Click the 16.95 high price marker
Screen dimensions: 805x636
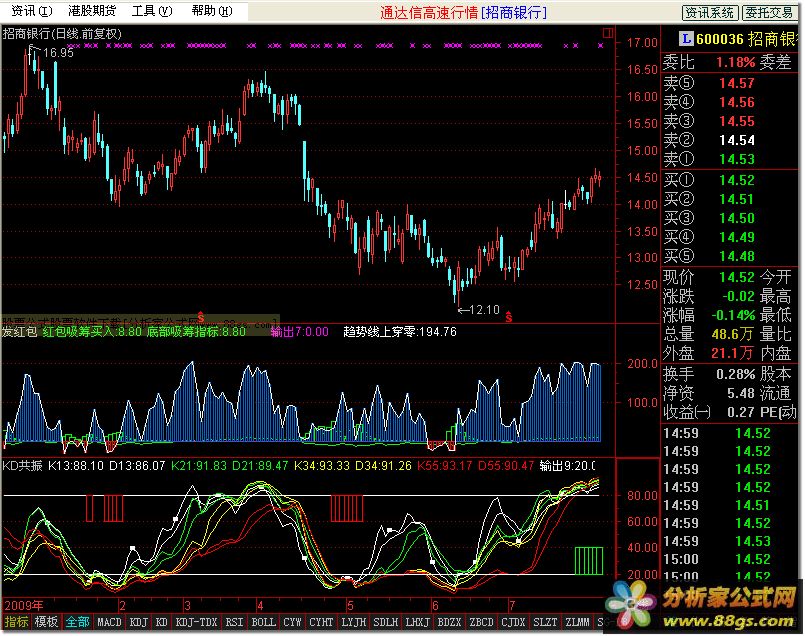coord(58,52)
